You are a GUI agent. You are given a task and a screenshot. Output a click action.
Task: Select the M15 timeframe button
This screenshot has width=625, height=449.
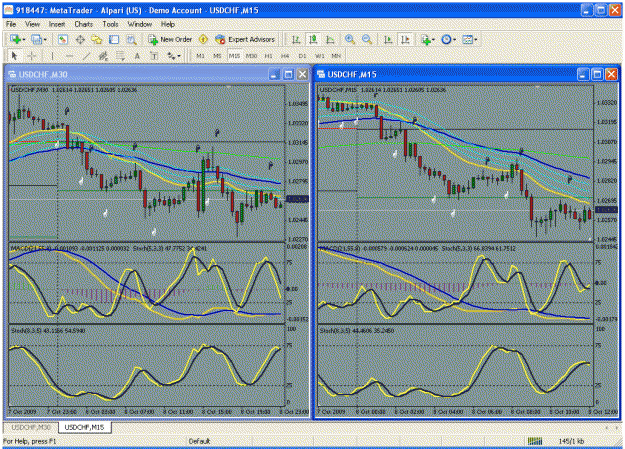[x=234, y=56]
